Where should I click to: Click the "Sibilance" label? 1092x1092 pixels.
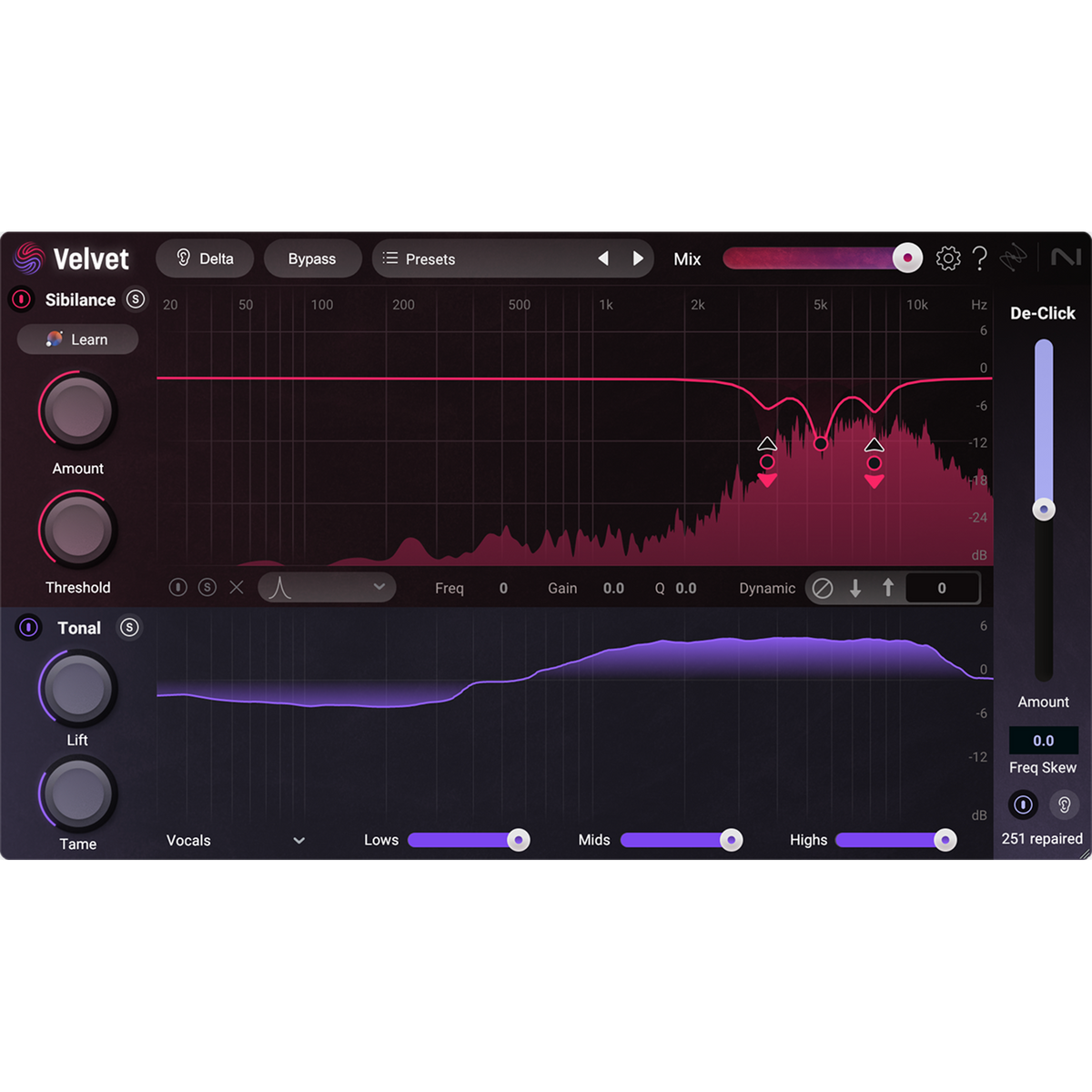pos(80,299)
